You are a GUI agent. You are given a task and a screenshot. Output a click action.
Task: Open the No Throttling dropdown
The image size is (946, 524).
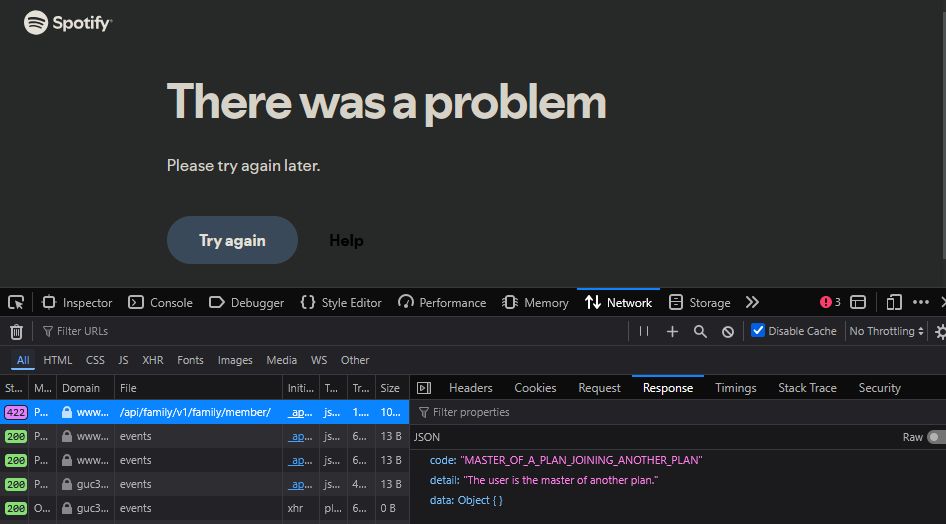tap(886, 331)
